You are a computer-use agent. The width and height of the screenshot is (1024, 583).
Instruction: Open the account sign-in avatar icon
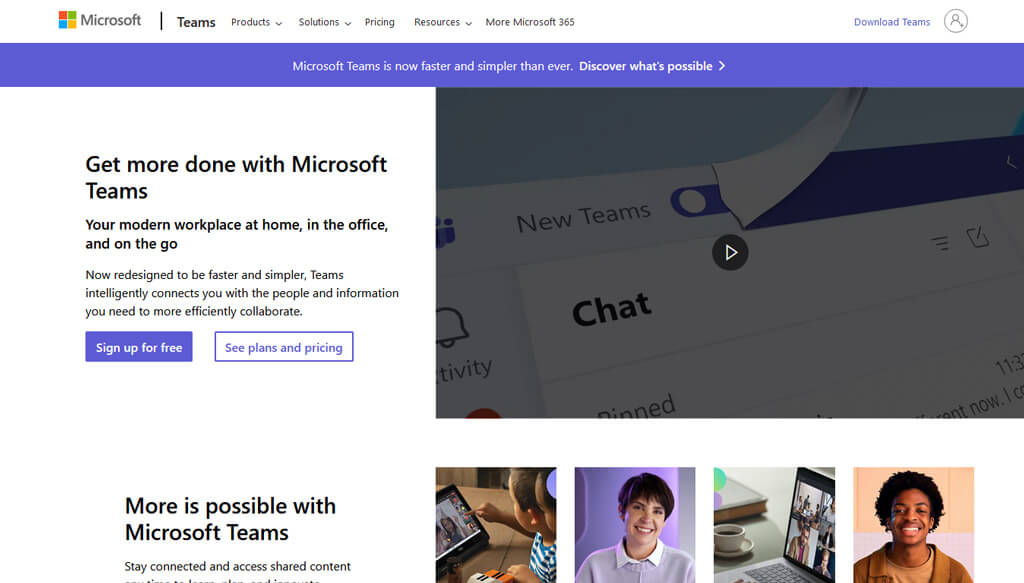[955, 21]
